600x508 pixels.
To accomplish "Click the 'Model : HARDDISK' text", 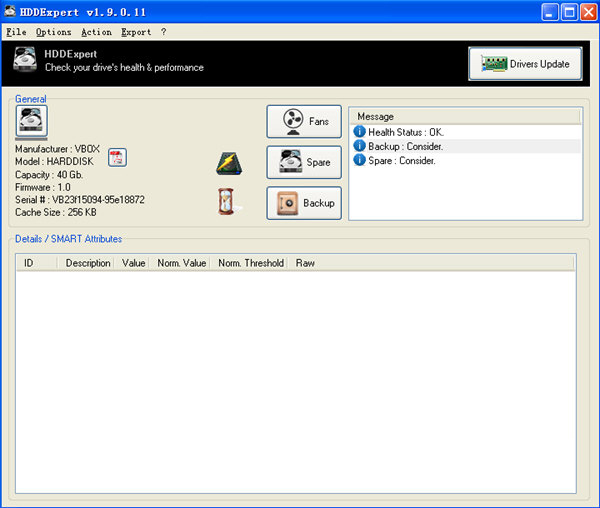I will pyautogui.click(x=54, y=161).
